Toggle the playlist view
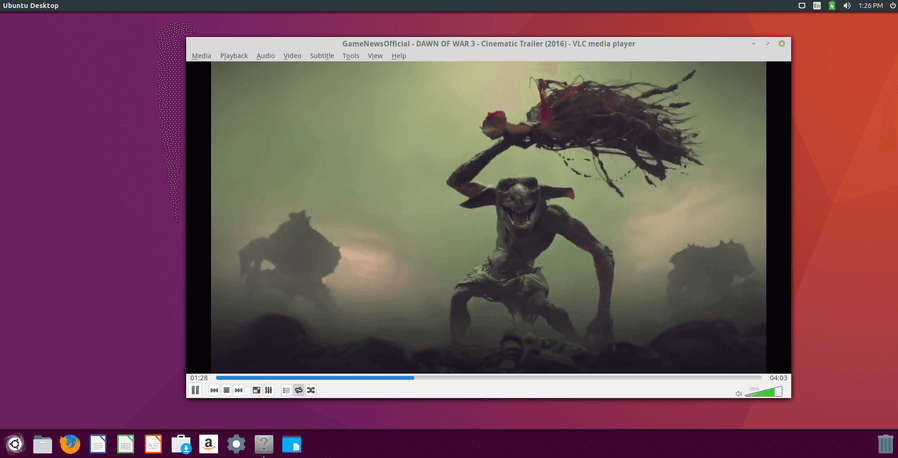Viewport: 898px width, 458px height. (286, 390)
